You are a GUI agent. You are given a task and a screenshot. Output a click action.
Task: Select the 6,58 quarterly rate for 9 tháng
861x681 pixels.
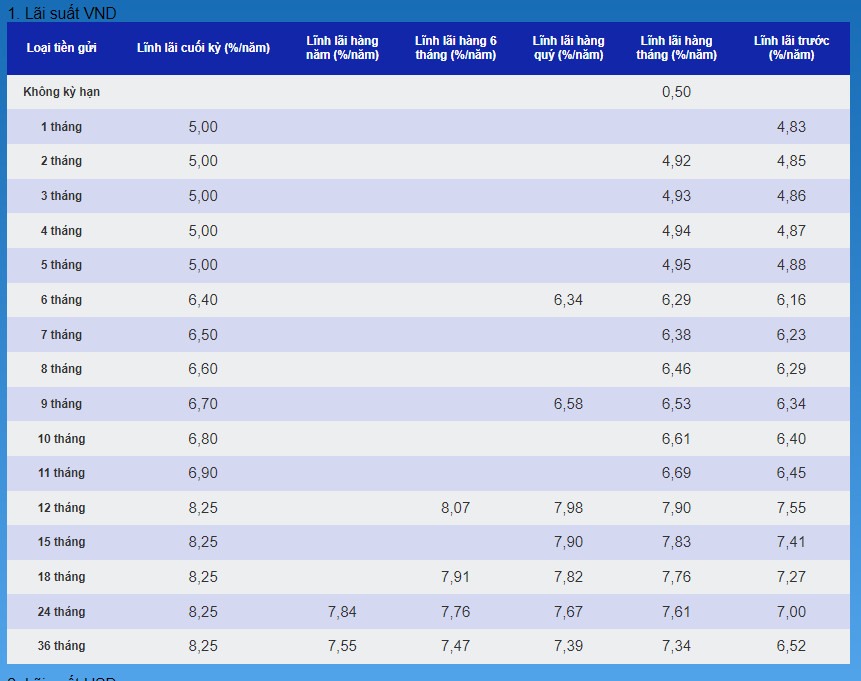[x=568, y=404]
